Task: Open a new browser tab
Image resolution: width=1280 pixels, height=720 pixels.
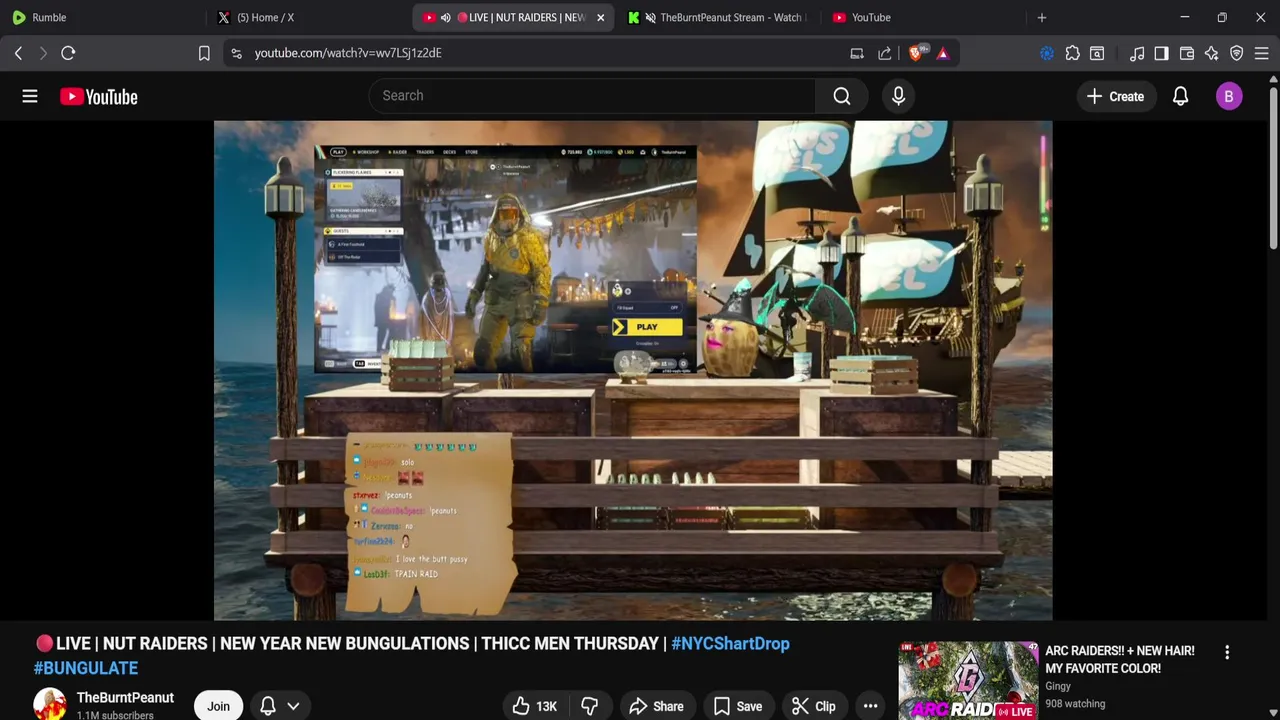Action: [x=1041, y=17]
